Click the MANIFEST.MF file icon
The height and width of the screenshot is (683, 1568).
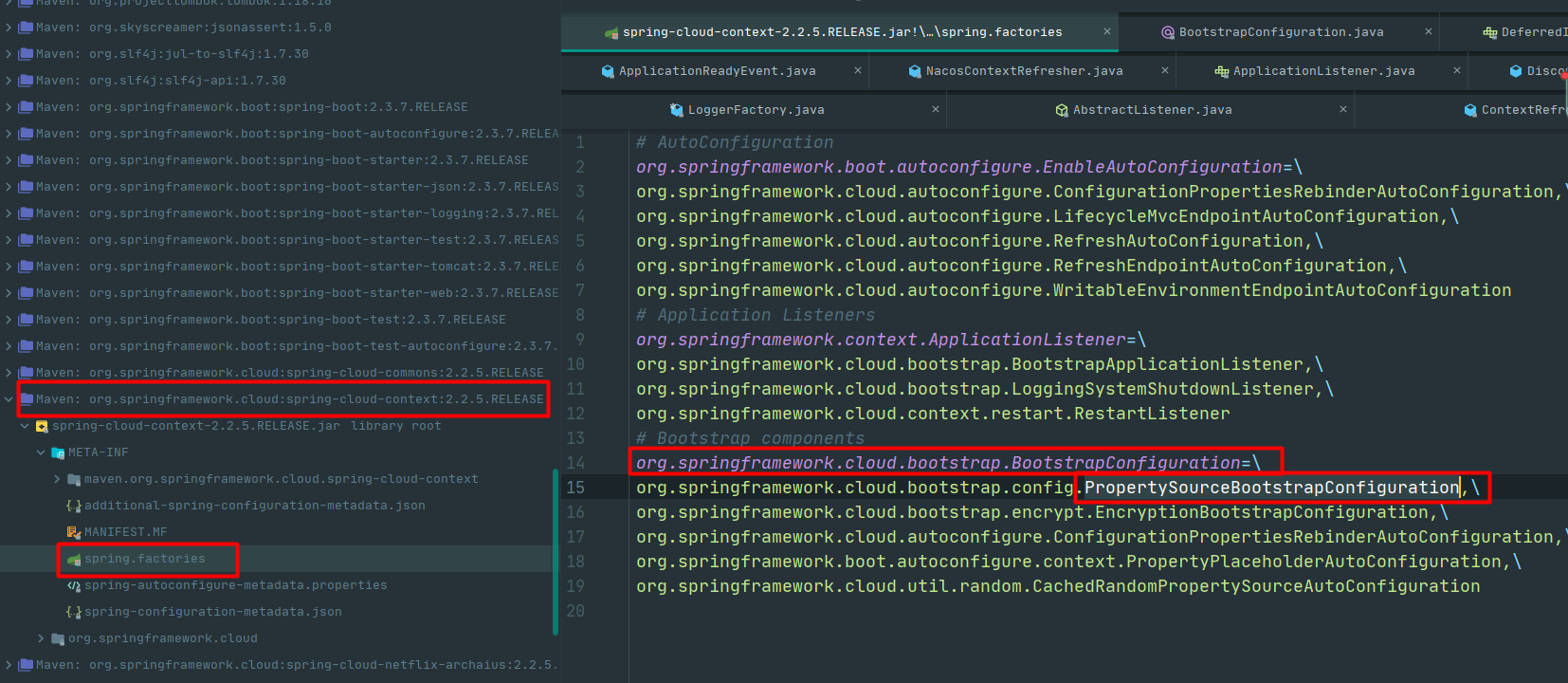[x=74, y=533]
